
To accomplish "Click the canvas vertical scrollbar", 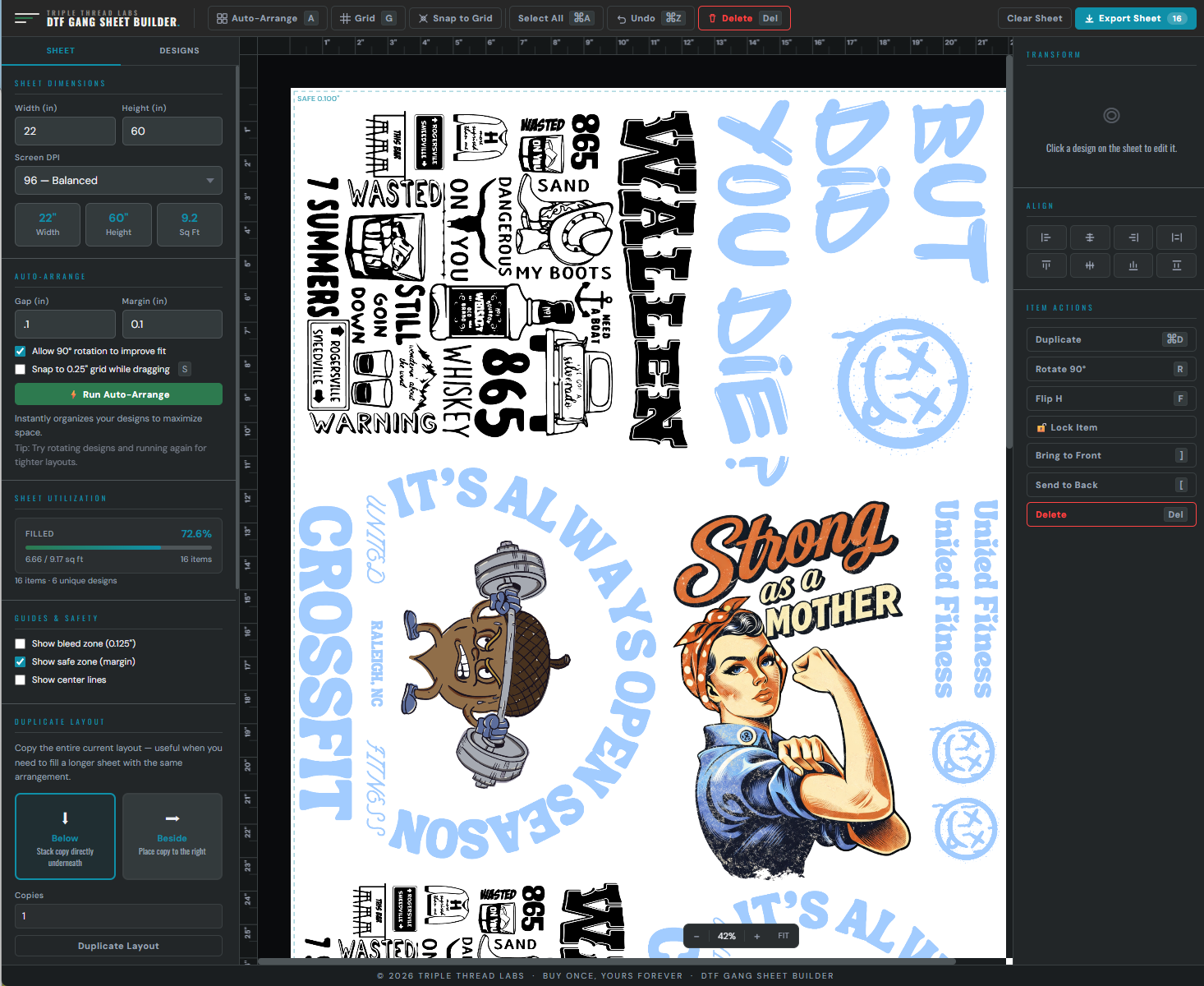I will 1009,251.
